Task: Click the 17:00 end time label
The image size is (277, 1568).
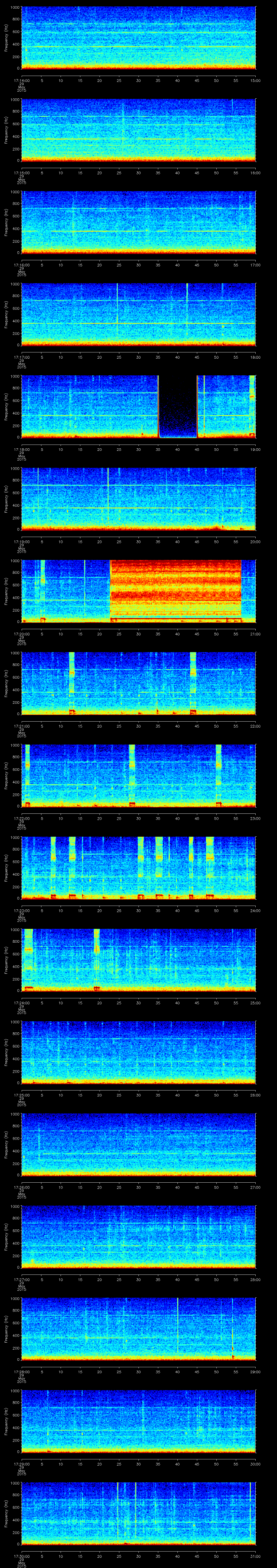Action: [x=255, y=265]
